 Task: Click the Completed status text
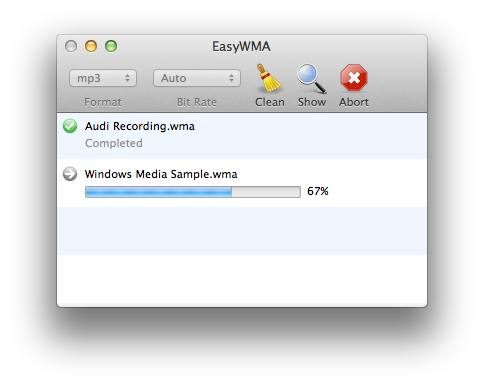(114, 143)
